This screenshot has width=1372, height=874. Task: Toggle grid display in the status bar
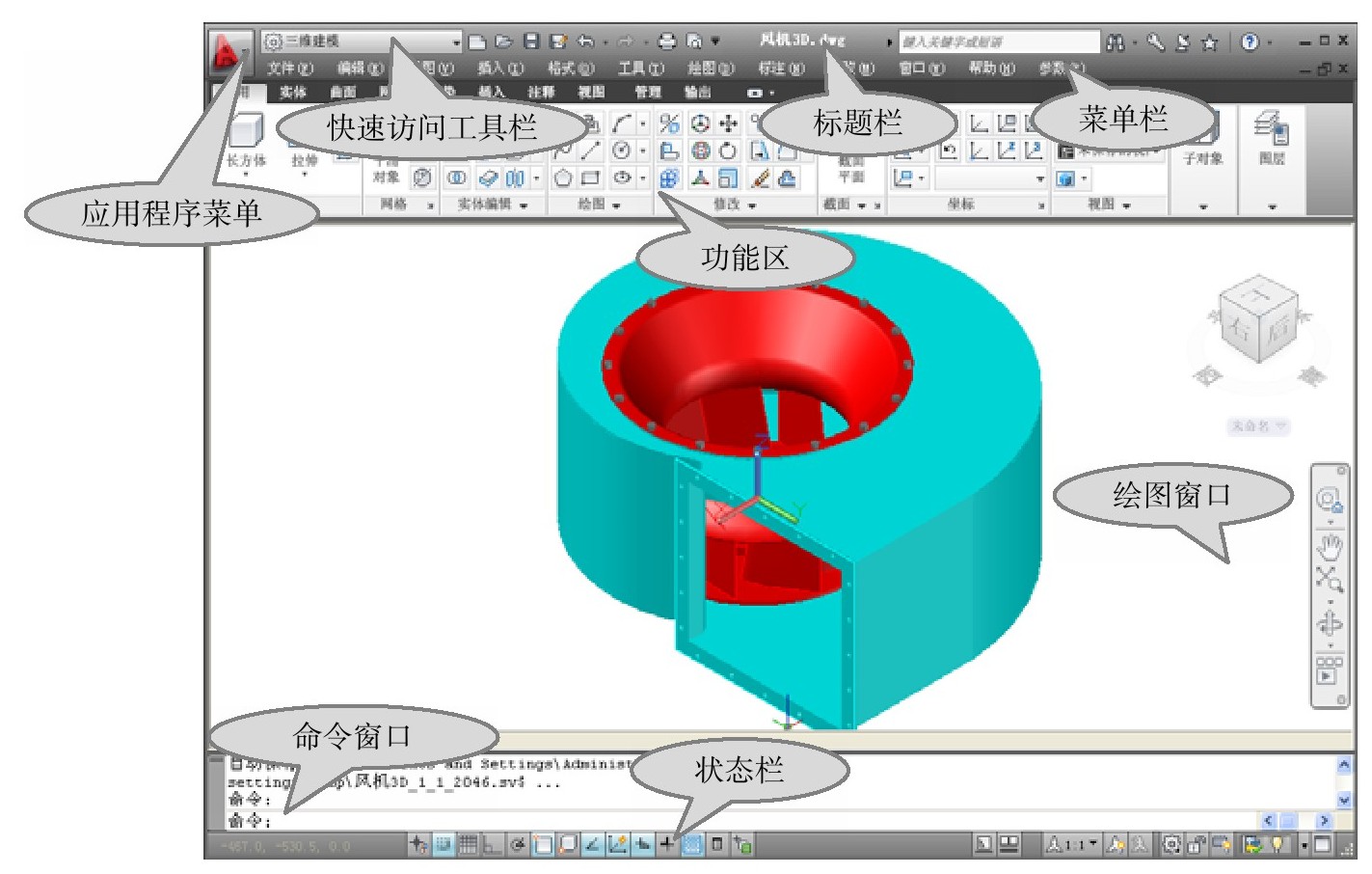coord(468,845)
